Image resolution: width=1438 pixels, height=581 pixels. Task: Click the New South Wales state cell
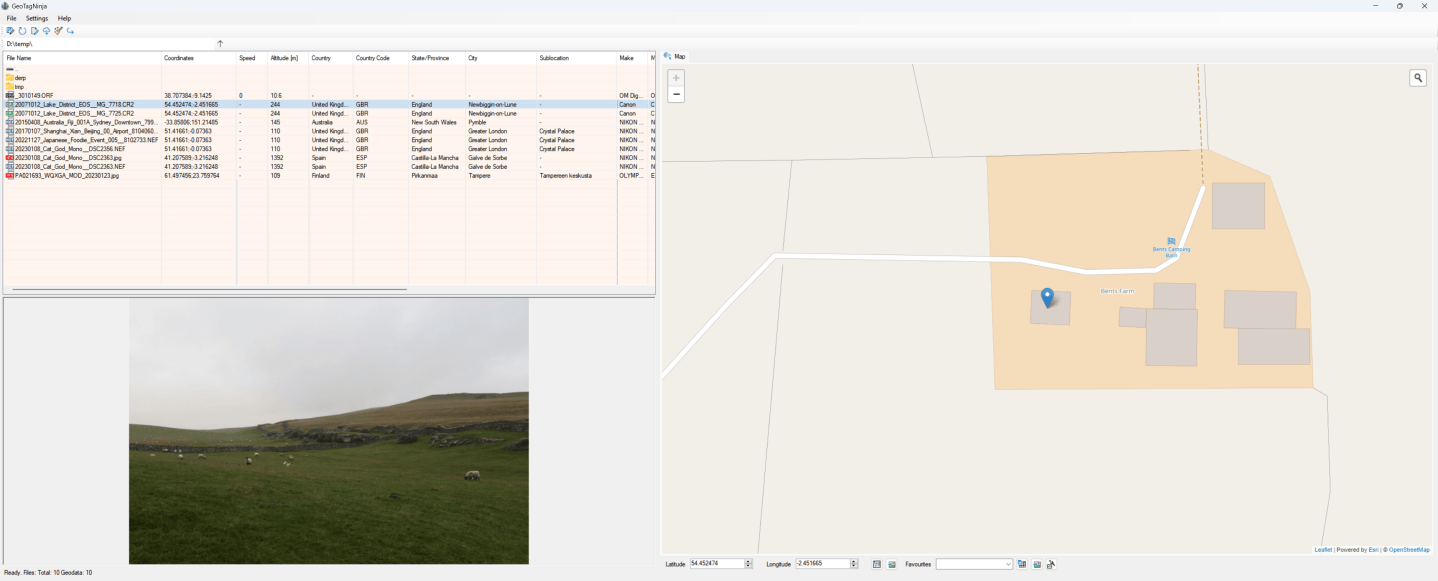tap(434, 122)
